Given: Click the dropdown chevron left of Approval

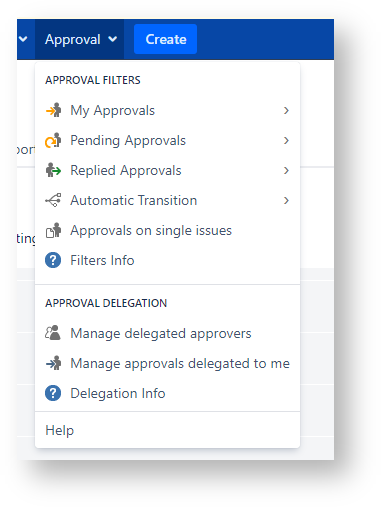Looking at the screenshot, I should 23,39.
